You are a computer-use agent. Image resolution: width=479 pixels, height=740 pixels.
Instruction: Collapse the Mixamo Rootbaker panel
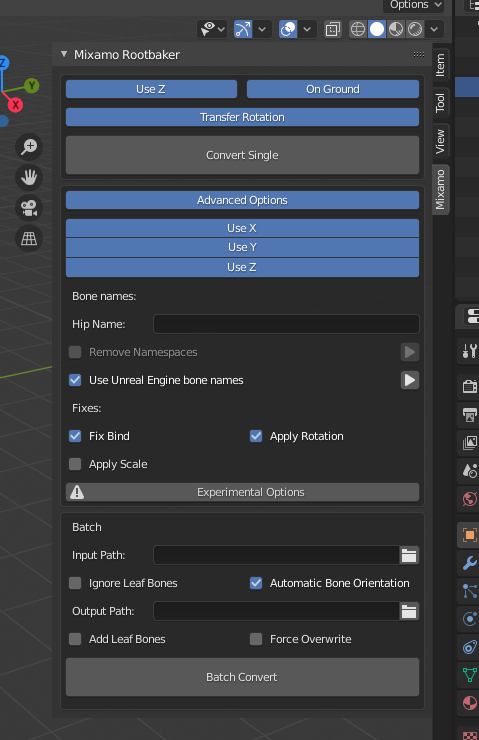[64, 54]
